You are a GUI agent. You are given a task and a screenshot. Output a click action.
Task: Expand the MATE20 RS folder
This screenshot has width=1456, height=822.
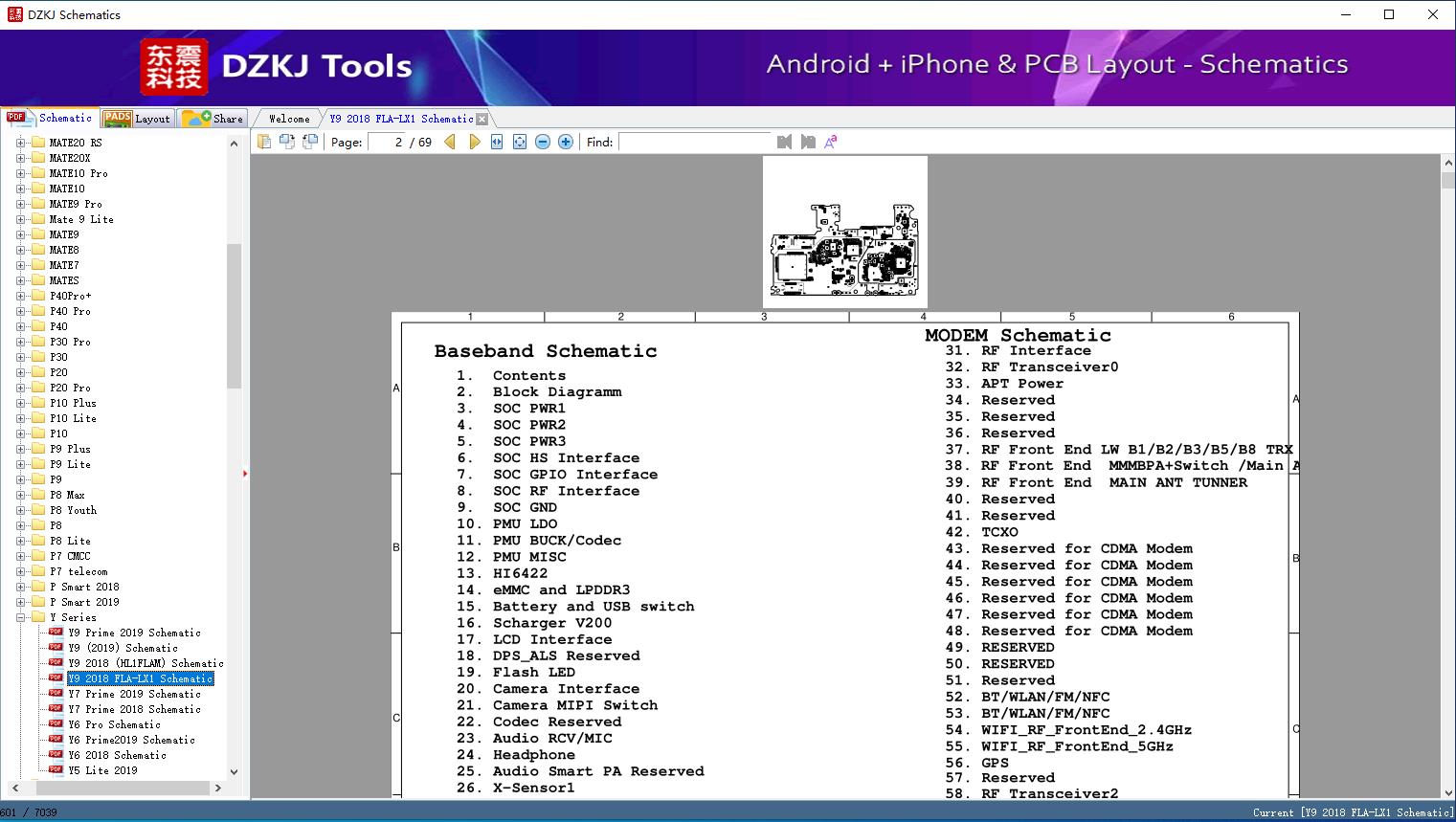(20, 143)
